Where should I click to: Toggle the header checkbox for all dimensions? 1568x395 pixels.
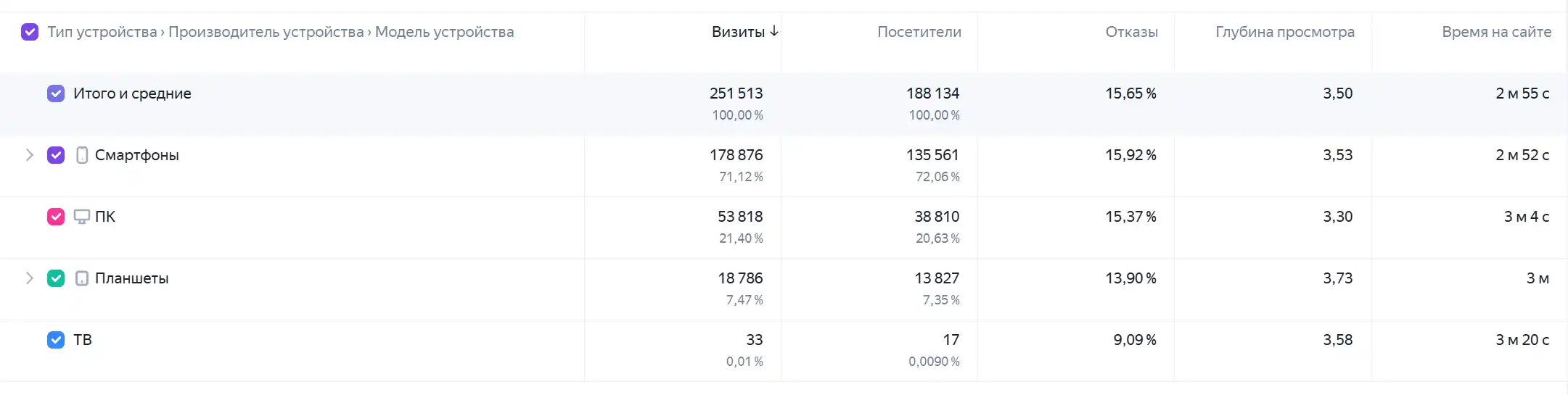(x=30, y=32)
